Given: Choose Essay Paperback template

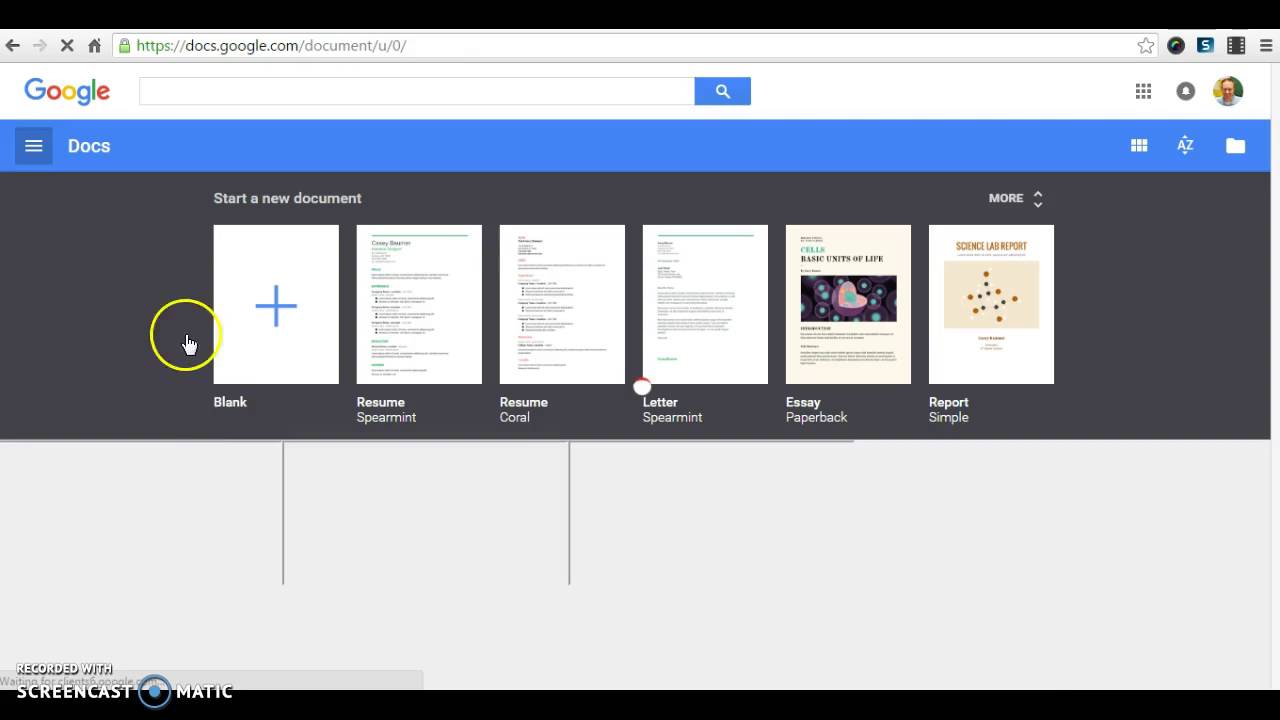Looking at the screenshot, I should tap(848, 304).
